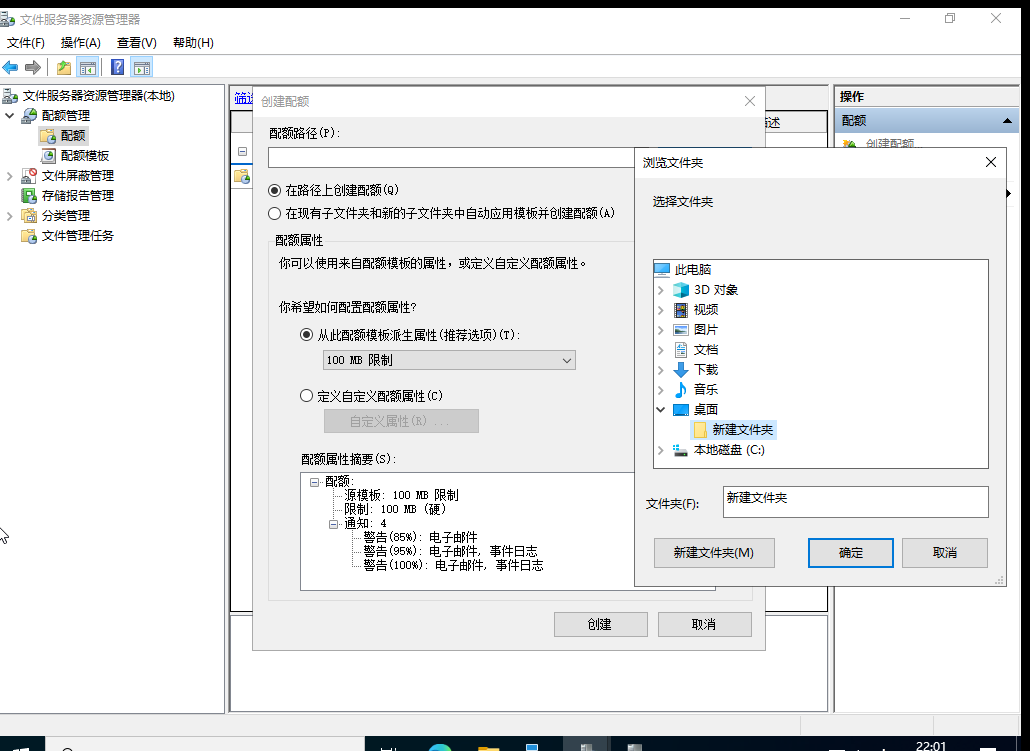Collapse the 配额 section in 操作 pane
Viewport: 1030px width, 751px height.
1007,121
